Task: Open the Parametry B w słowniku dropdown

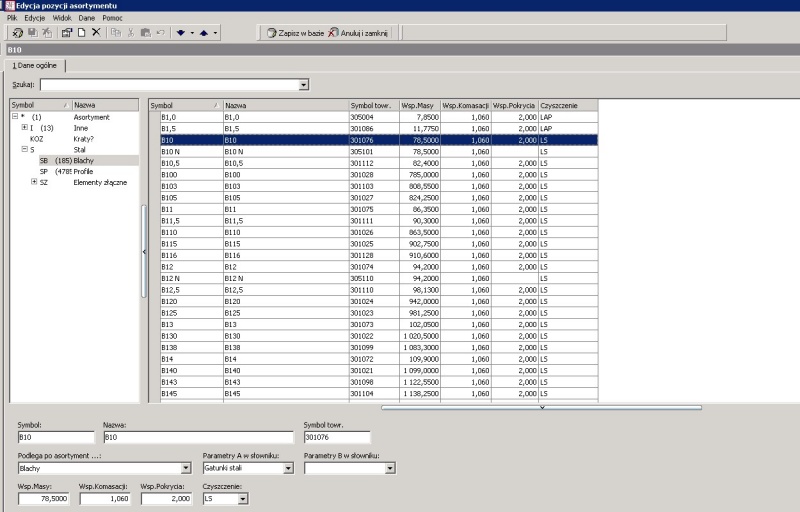Action: coord(390,468)
